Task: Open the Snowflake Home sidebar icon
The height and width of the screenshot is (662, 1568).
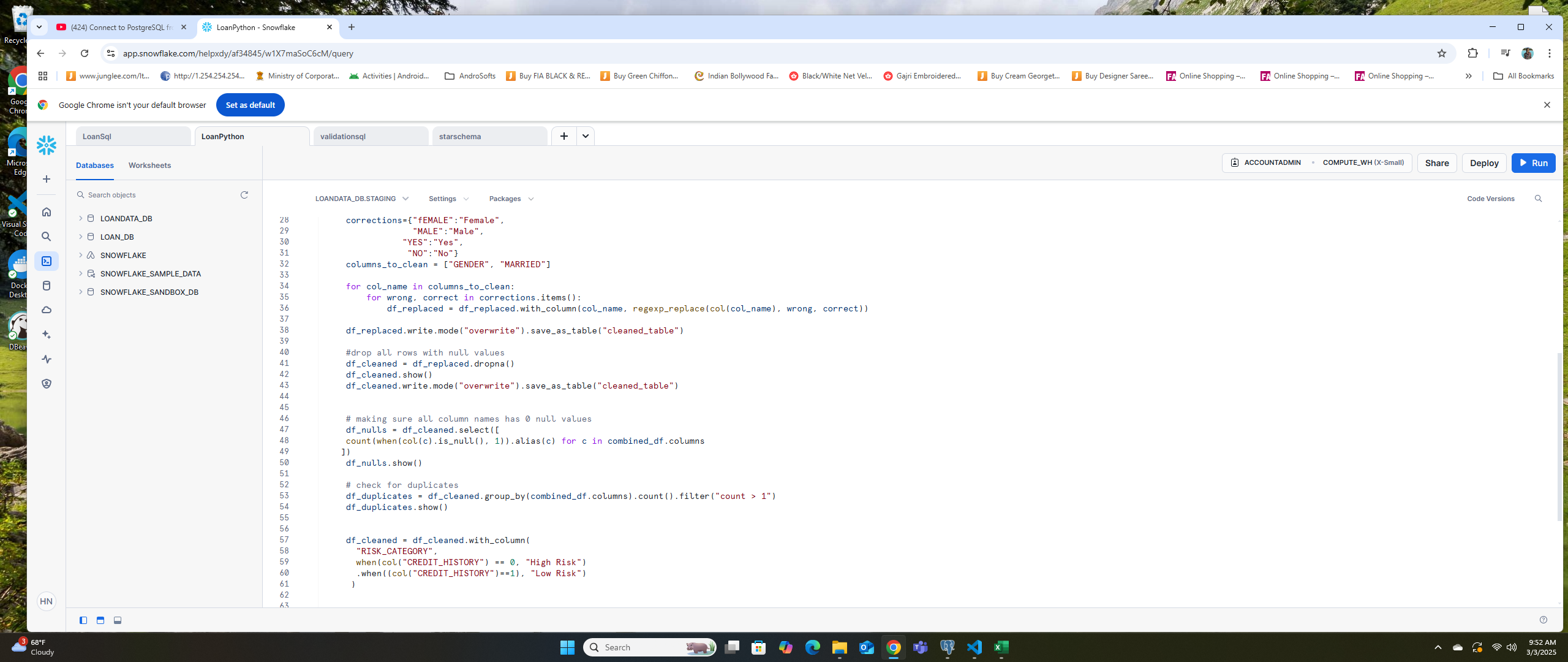Action: tap(47, 212)
